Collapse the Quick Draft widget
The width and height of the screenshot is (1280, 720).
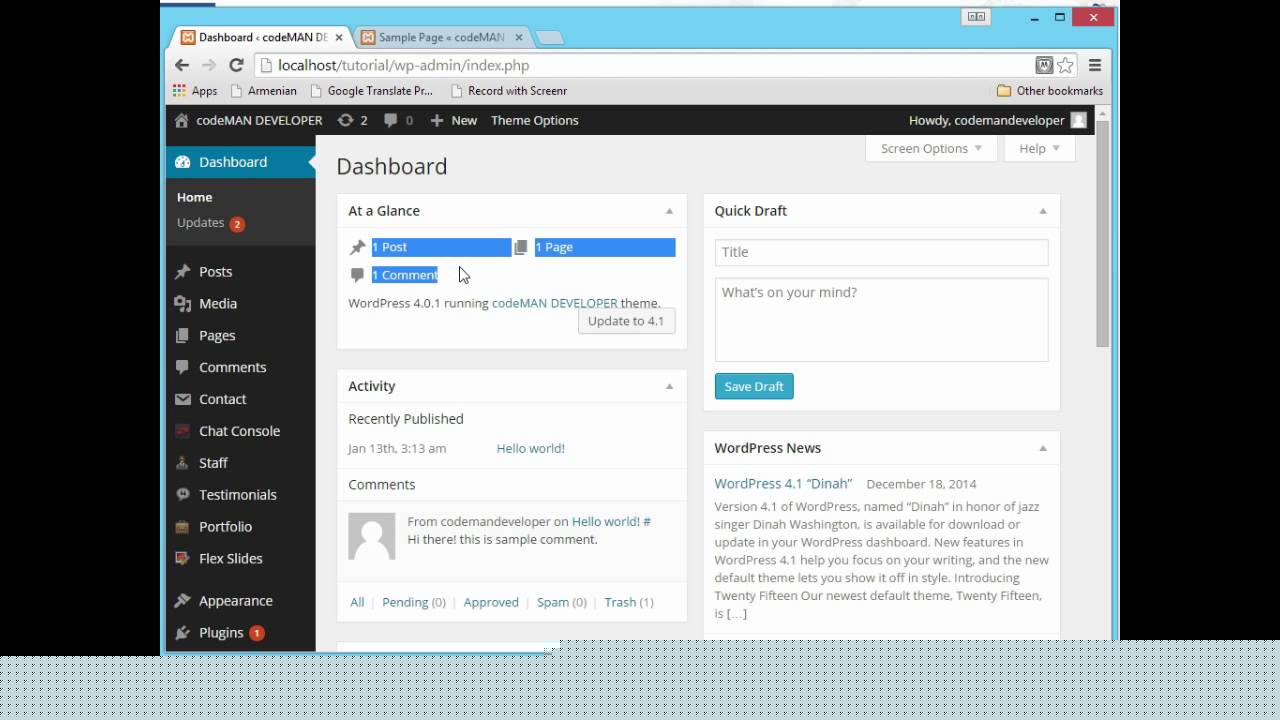[1042, 211]
